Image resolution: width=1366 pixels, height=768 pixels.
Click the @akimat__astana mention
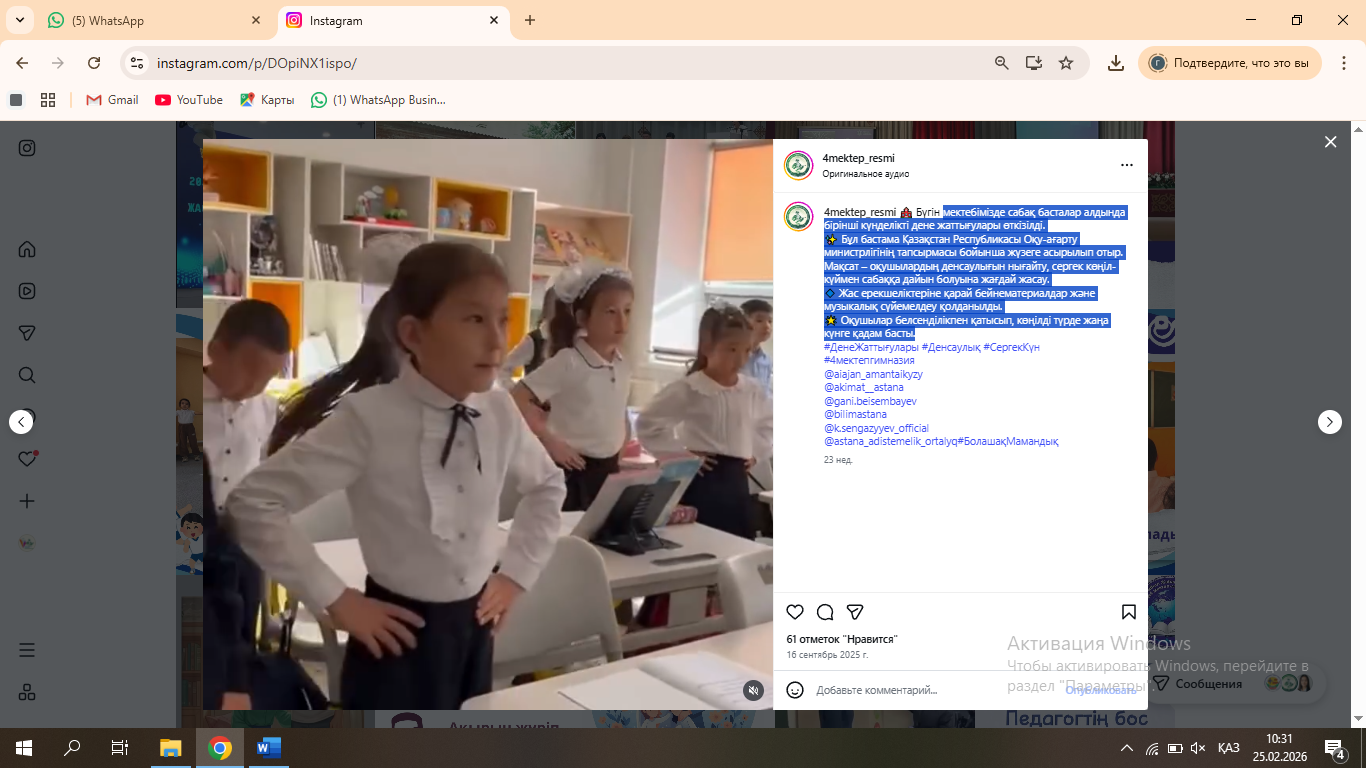point(863,387)
